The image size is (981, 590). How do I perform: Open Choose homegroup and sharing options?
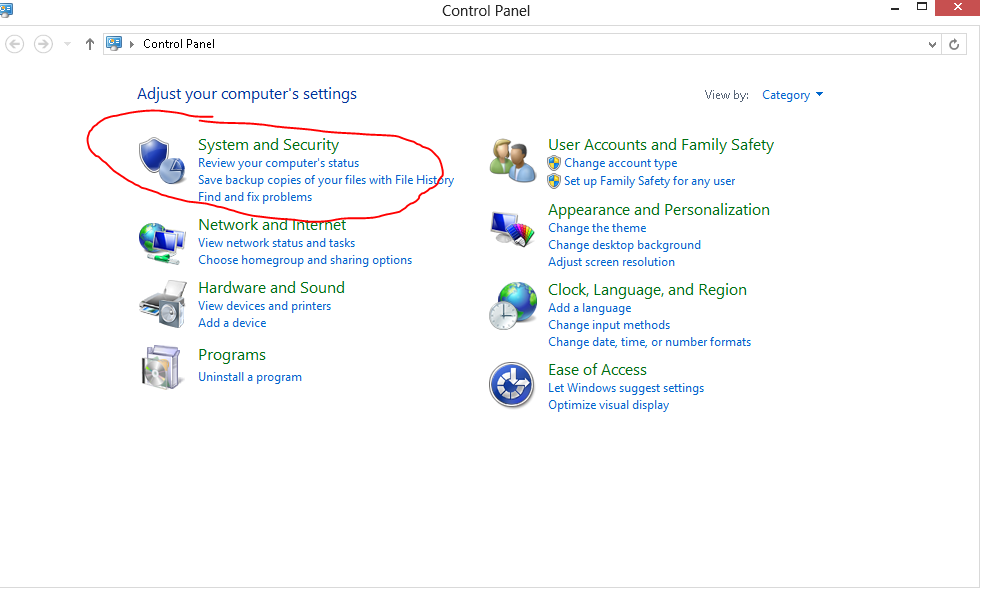pyautogui.click(x=305, y=260)
